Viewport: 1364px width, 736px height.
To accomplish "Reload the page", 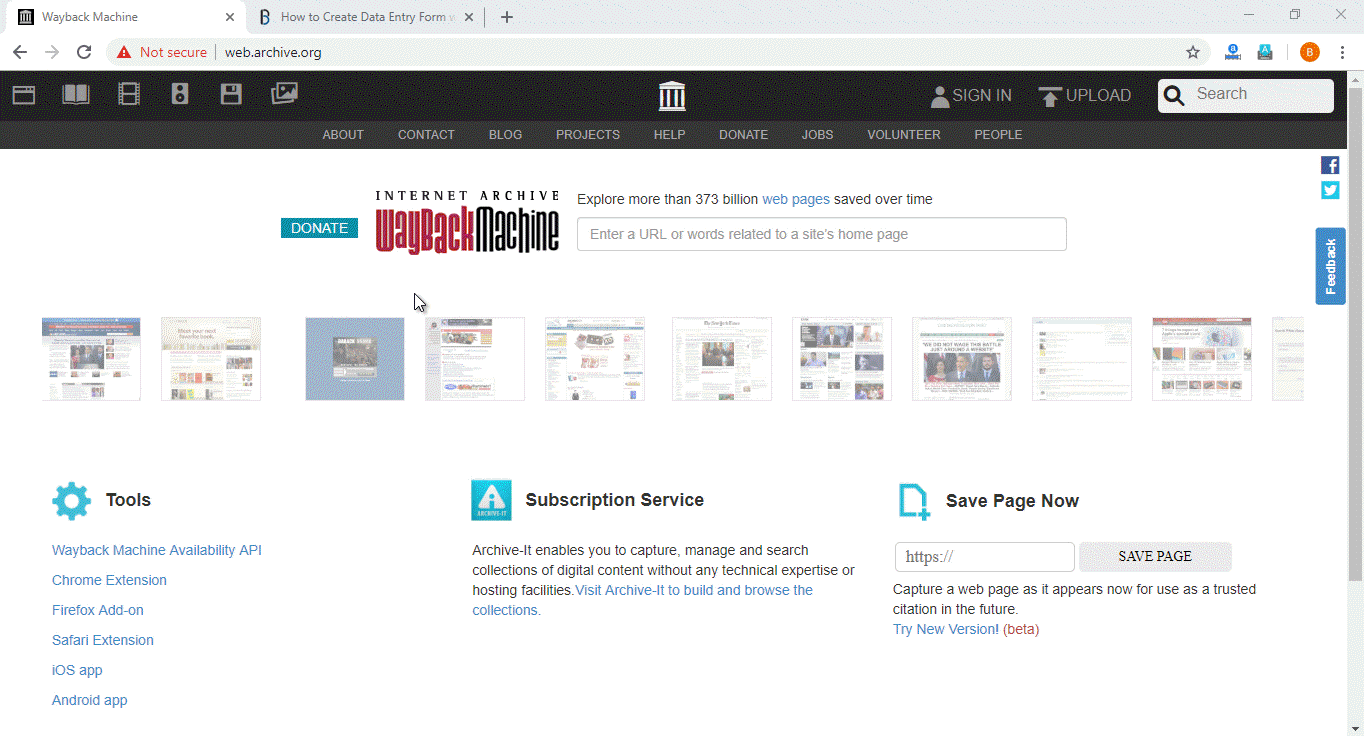I will [84, 52].
